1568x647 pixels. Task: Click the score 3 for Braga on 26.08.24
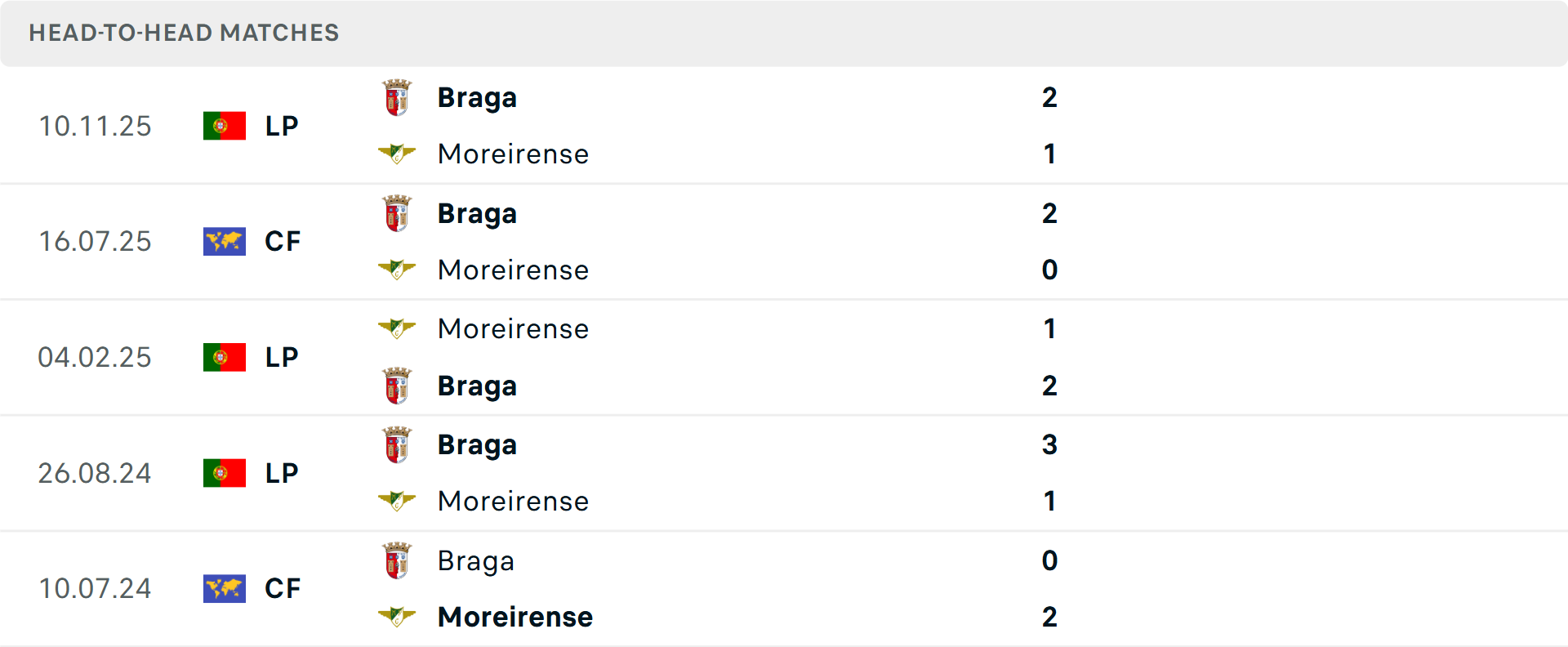(x=1050, y=445)
